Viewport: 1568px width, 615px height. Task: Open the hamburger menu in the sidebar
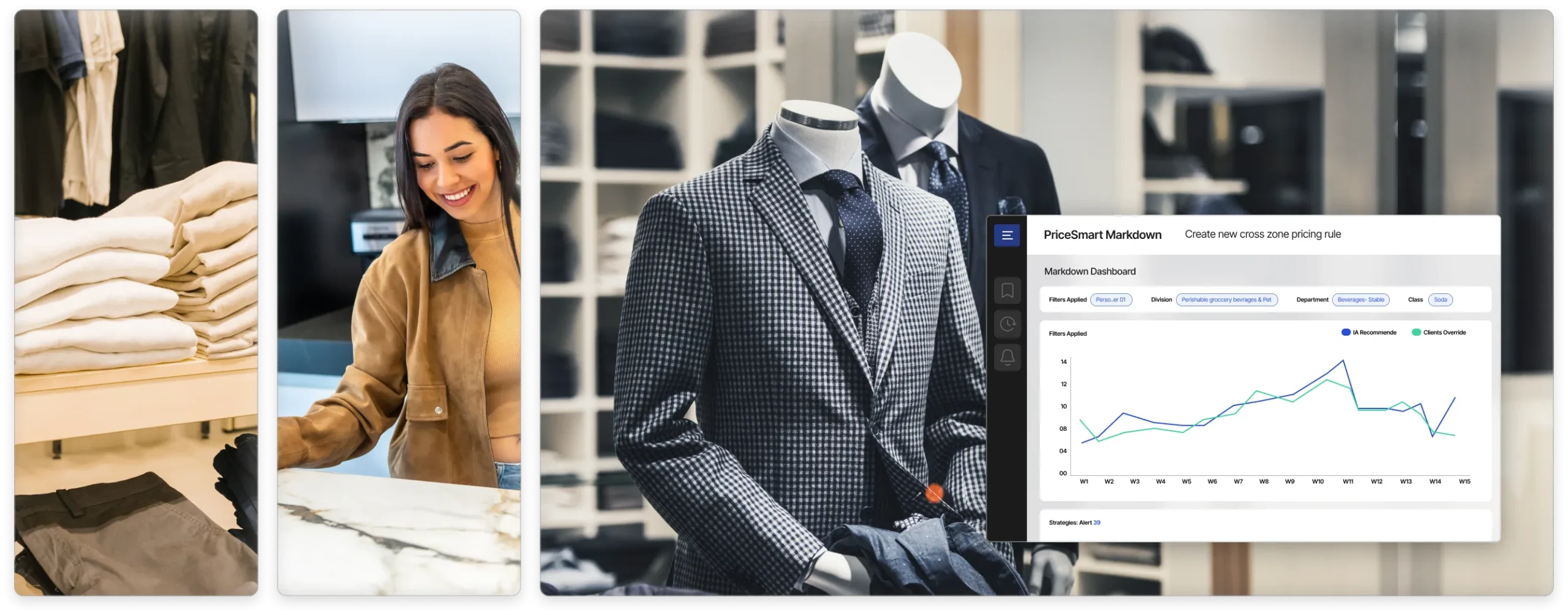pos(1007,235)
